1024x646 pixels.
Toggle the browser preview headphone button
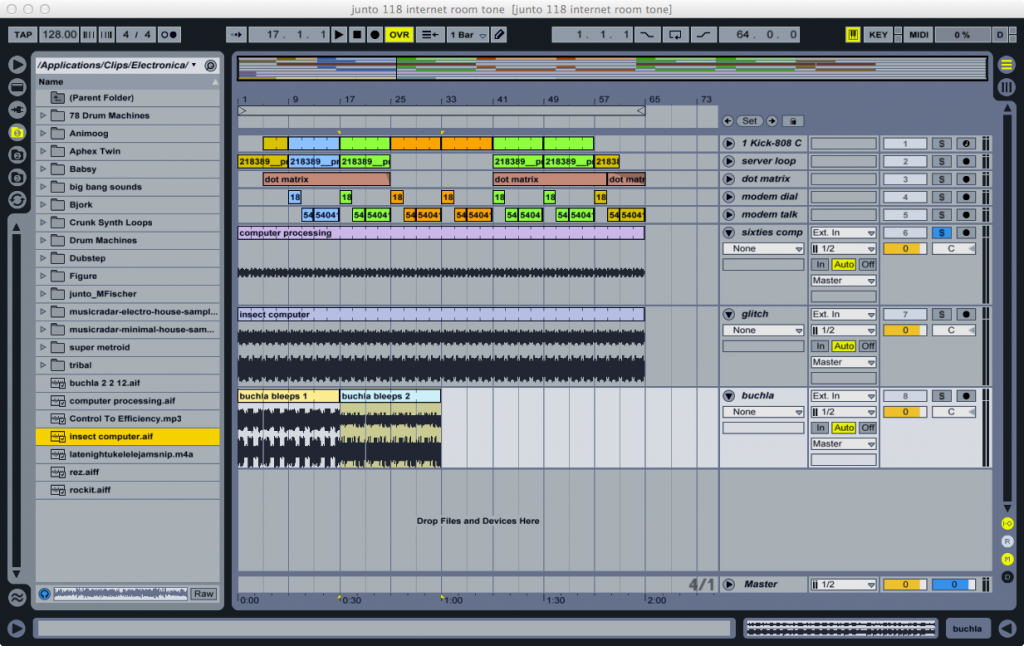44,594
